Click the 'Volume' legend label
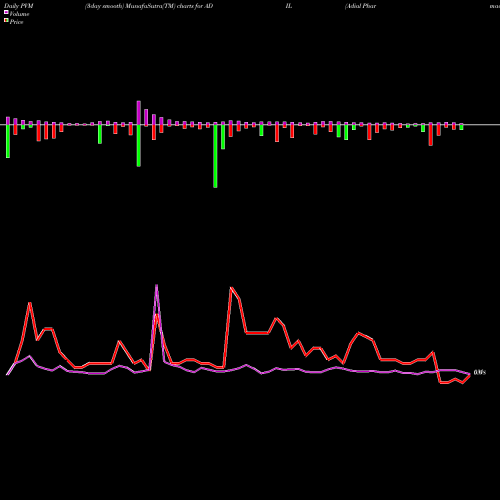The image size is (500, 500). 19,14
